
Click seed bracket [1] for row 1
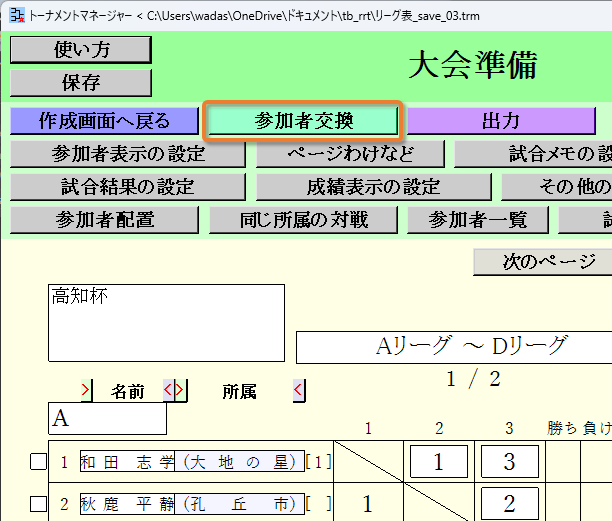click(x=318, y=462)
